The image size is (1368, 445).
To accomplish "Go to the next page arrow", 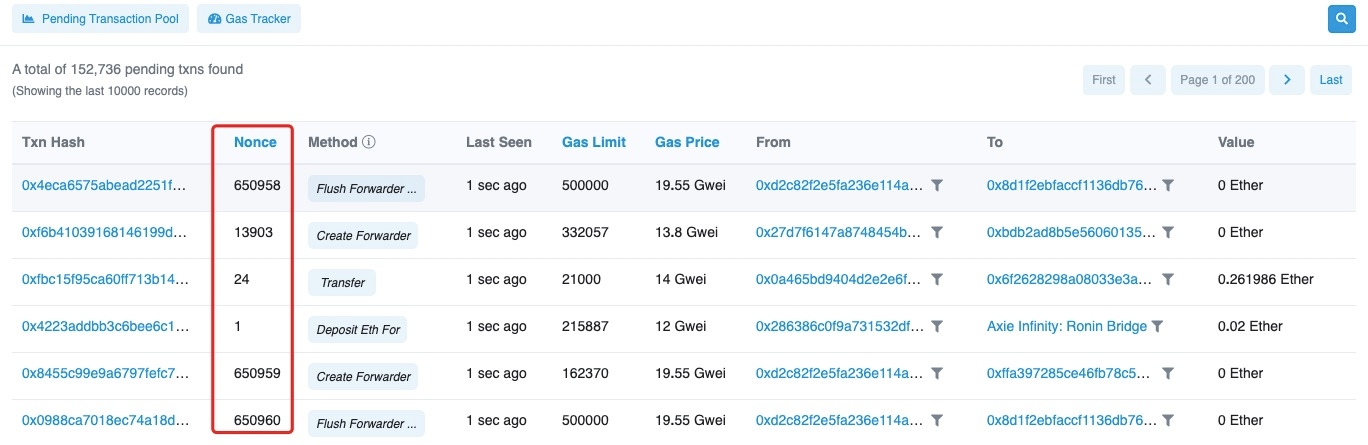I will click(x=1287, y=80).
